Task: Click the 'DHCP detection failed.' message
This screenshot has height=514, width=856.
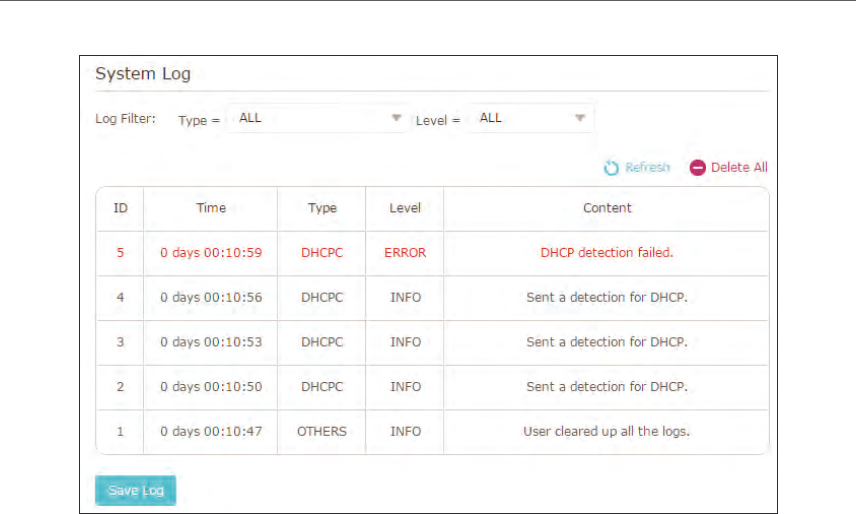Action: 607,253
